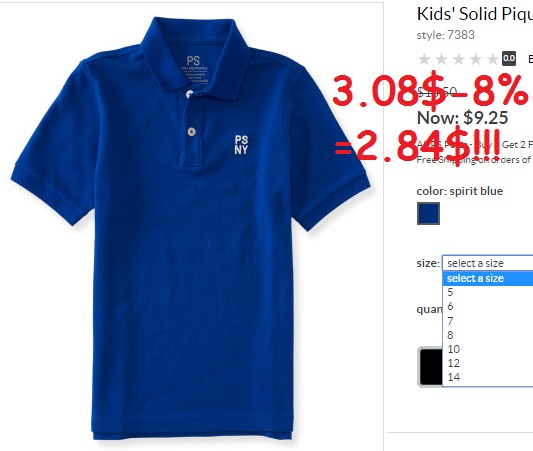
Task: Click the third rating star
Action: point(459,59)
